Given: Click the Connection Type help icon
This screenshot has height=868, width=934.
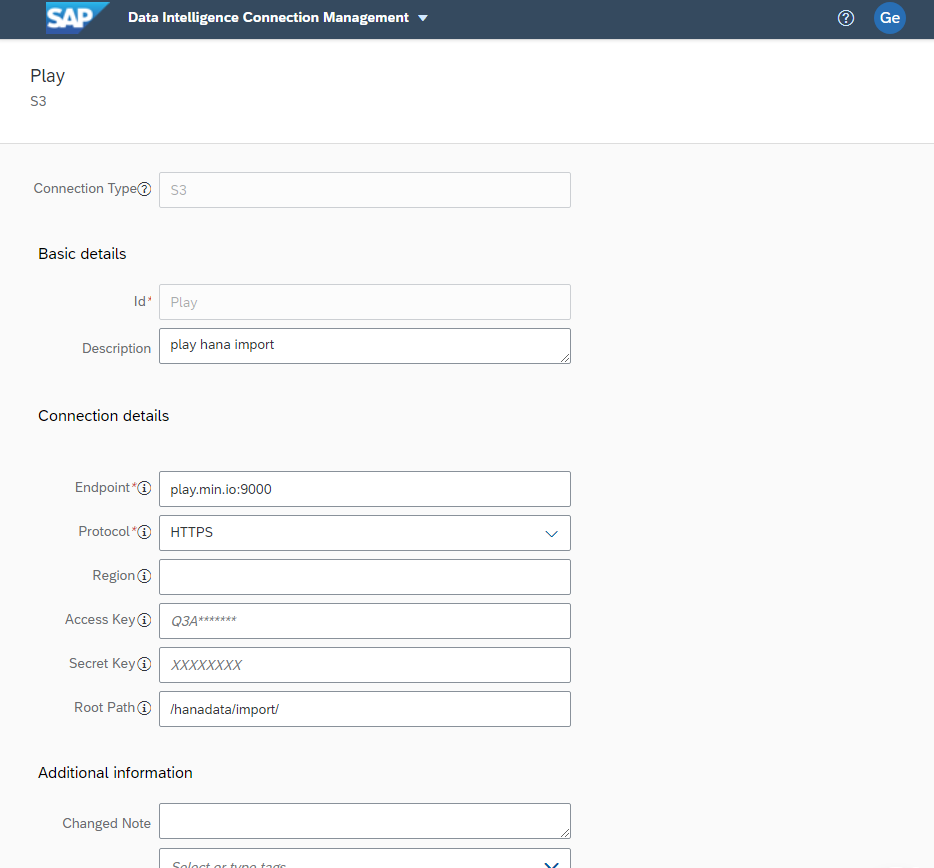Looking at the screenshot, I should coord(145,189).
